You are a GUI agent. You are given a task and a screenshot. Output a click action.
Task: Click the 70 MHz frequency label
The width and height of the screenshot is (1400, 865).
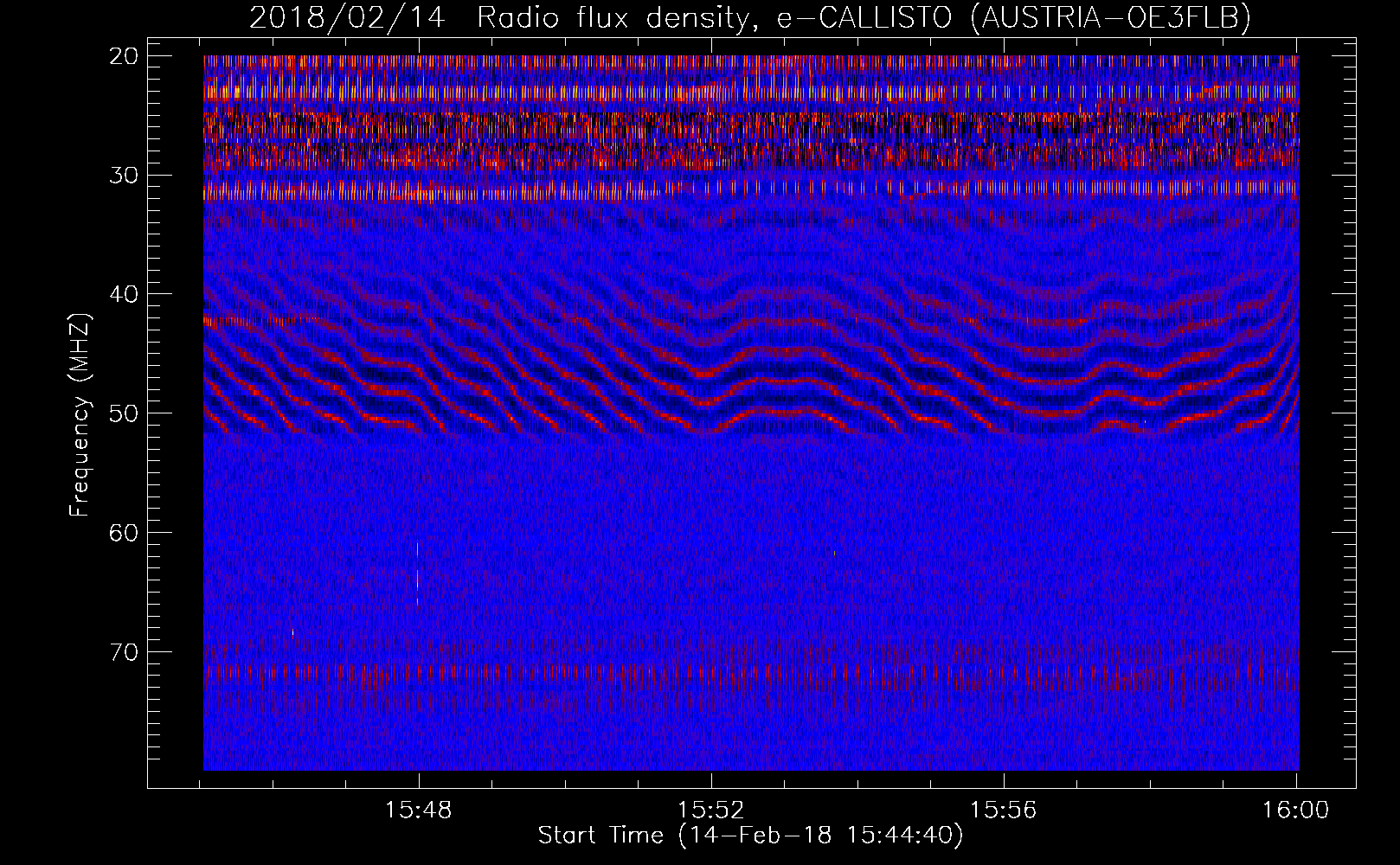pos(125,651)
